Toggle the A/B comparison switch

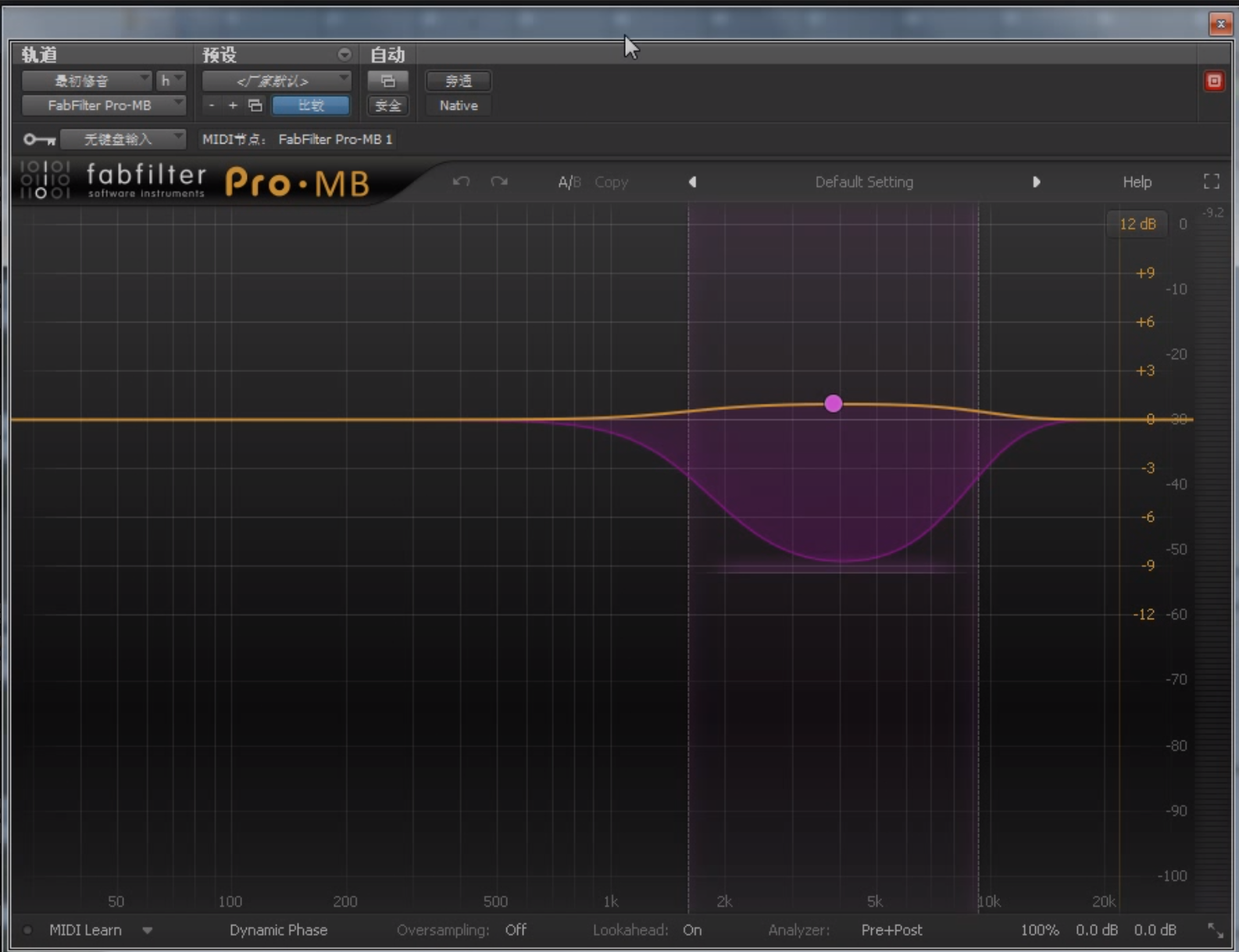pyautogui.click(x=569, y=182)
